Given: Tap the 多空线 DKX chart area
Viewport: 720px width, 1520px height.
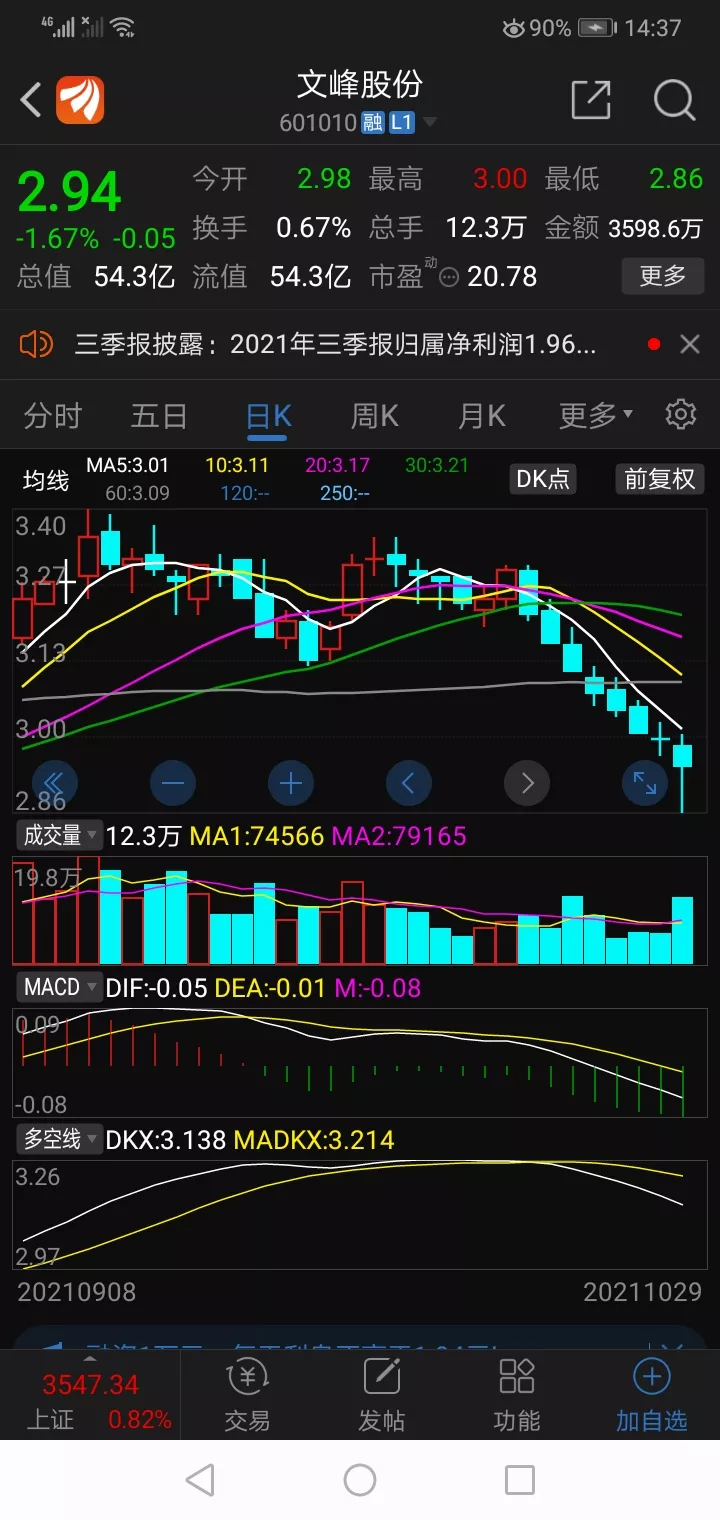Looking at the screenshot, I should click(x=360, y=1214).
